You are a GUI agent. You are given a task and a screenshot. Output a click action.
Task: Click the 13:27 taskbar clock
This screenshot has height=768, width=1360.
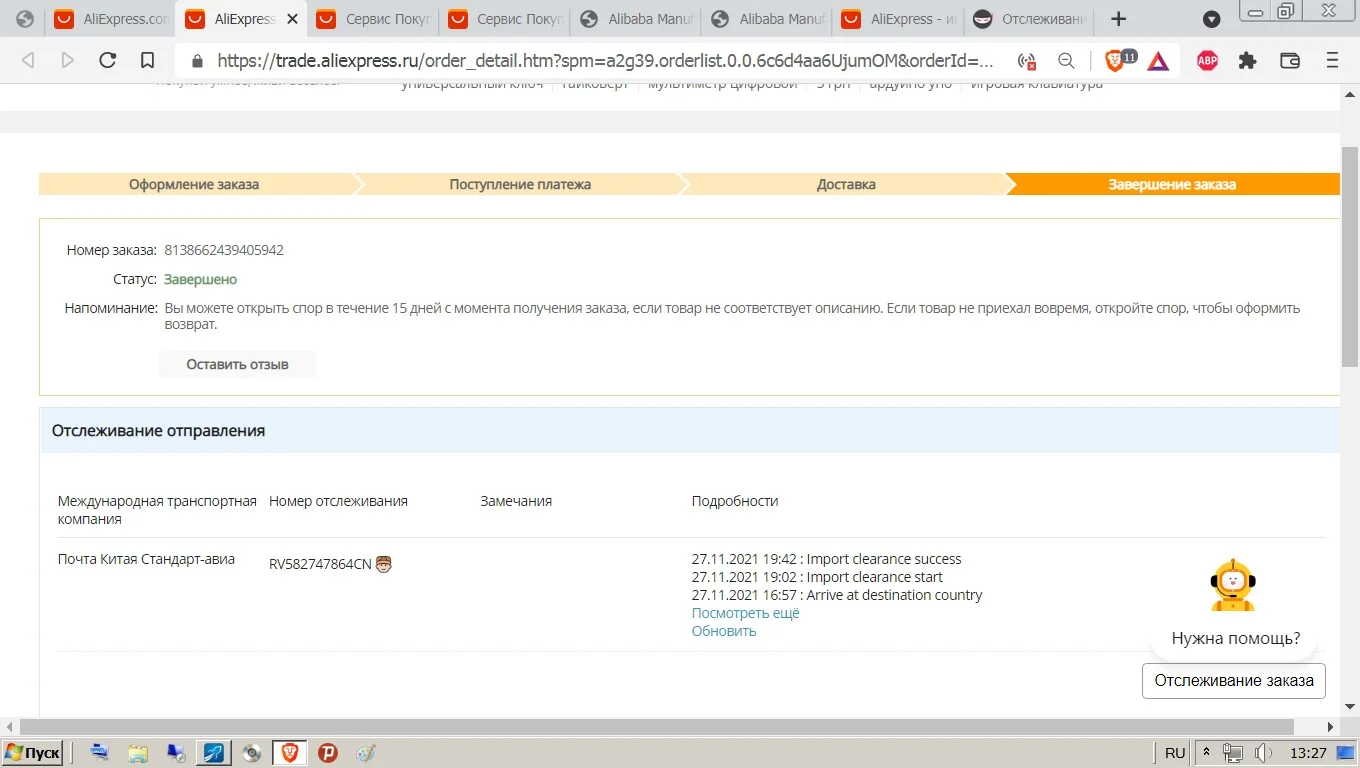click(x=1308, y=753)
